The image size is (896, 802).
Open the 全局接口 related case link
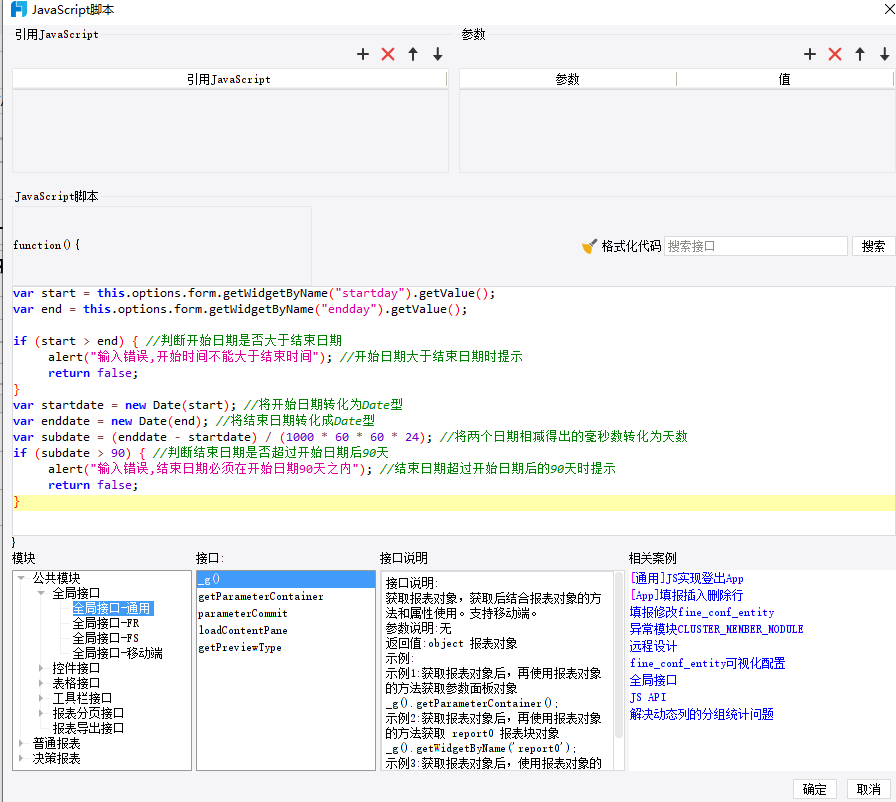[653, 680]
